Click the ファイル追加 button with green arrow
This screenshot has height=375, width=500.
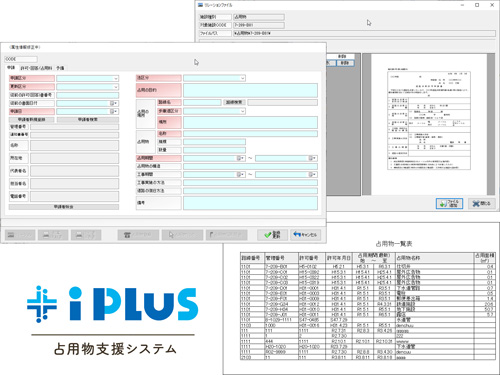[449, 203]
